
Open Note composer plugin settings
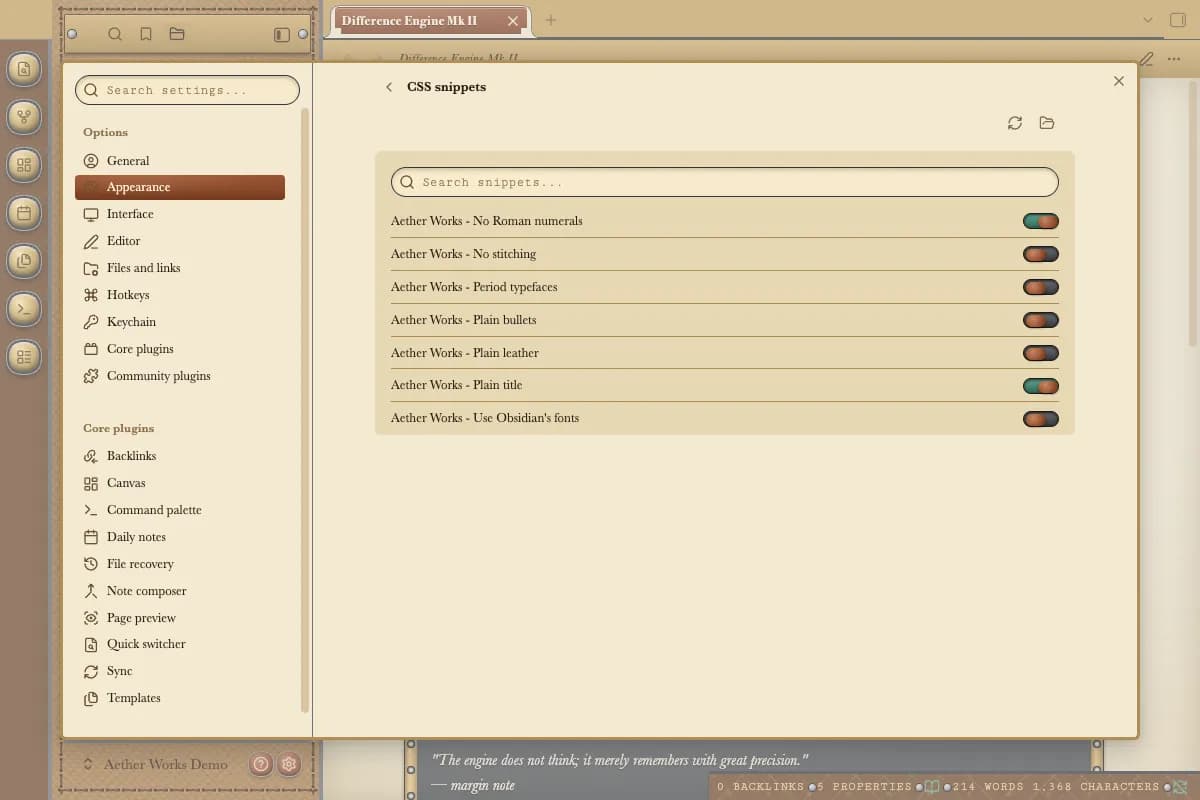pyautogui.click(x=180, y=591)
